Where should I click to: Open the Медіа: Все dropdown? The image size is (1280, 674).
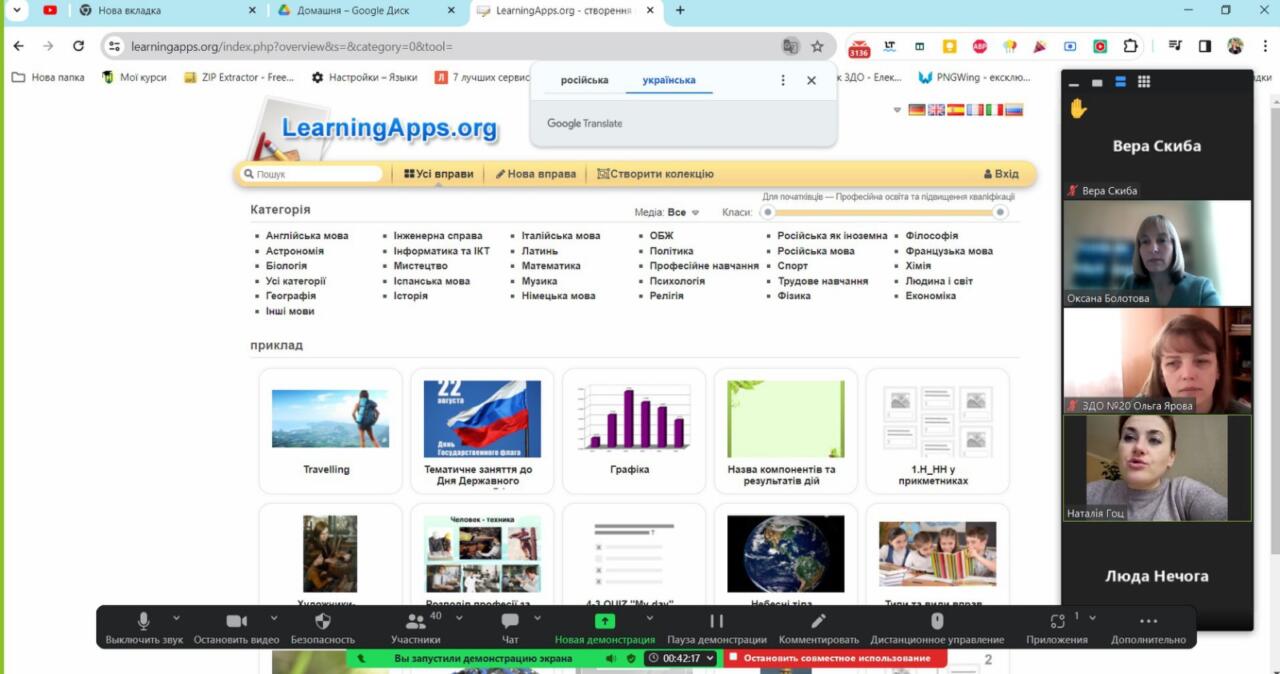coord(667,213)
